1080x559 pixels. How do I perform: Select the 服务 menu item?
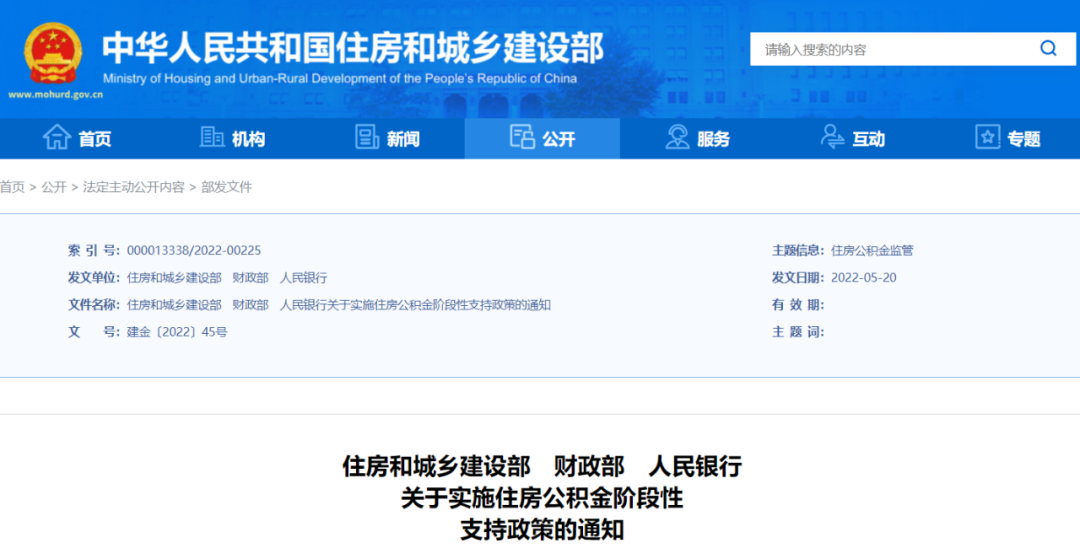pyautogui.click(x=714, y=139)
